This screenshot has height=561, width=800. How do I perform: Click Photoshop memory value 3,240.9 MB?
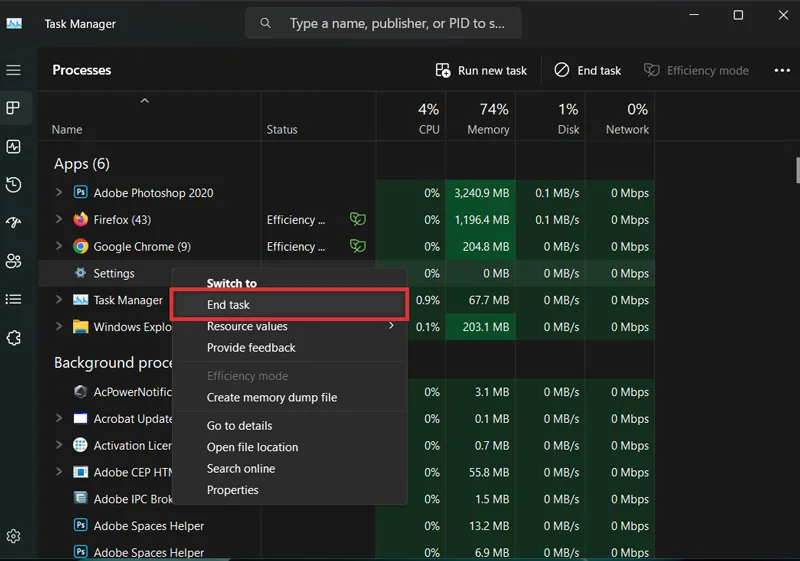click(x=482, y=193)
